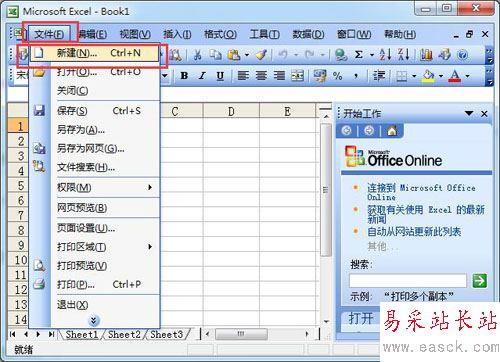Screen dimensions: 500x362
Task: Click green search arrow button
Action: coord(480,281)
